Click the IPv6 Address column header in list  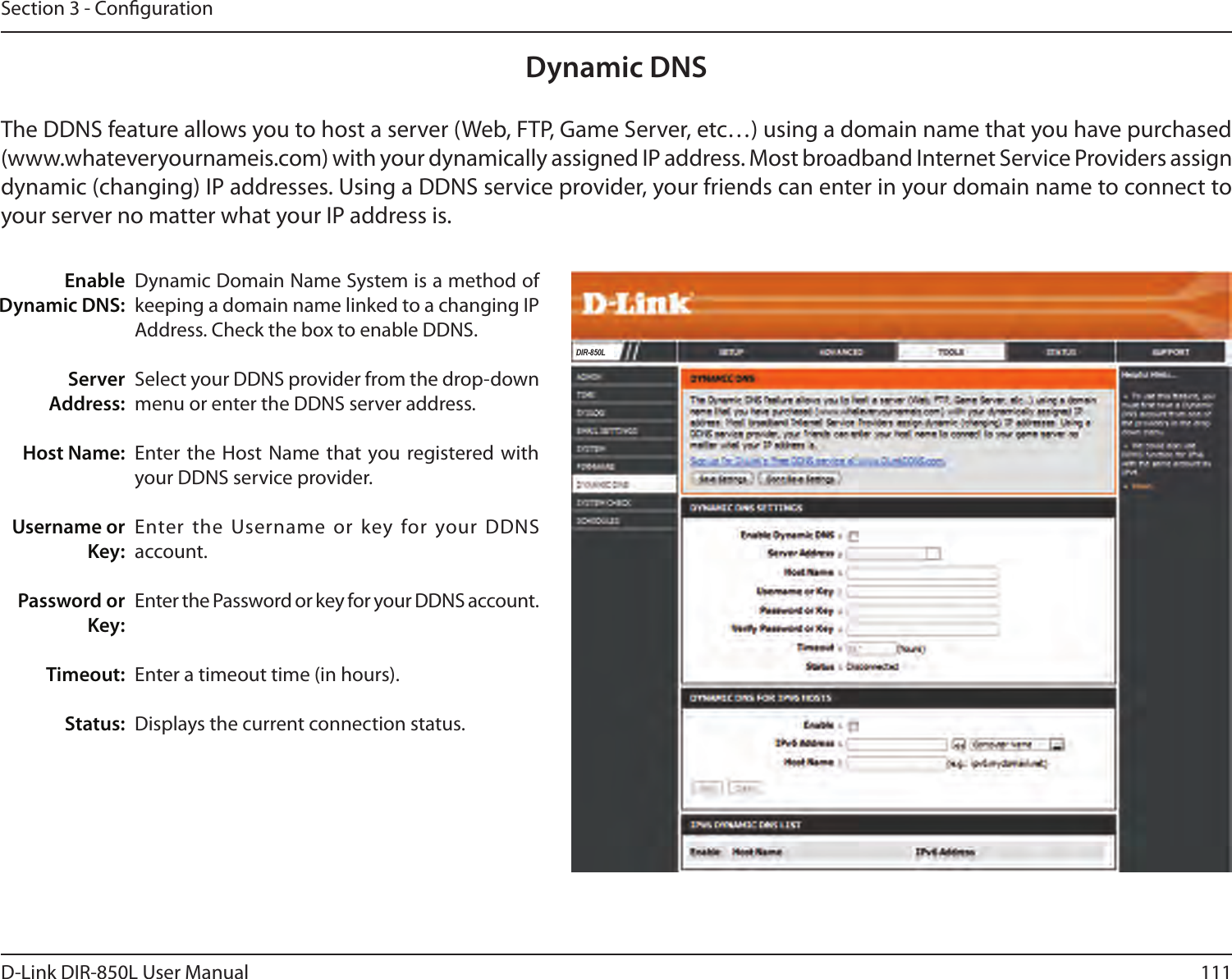[945, 853]
